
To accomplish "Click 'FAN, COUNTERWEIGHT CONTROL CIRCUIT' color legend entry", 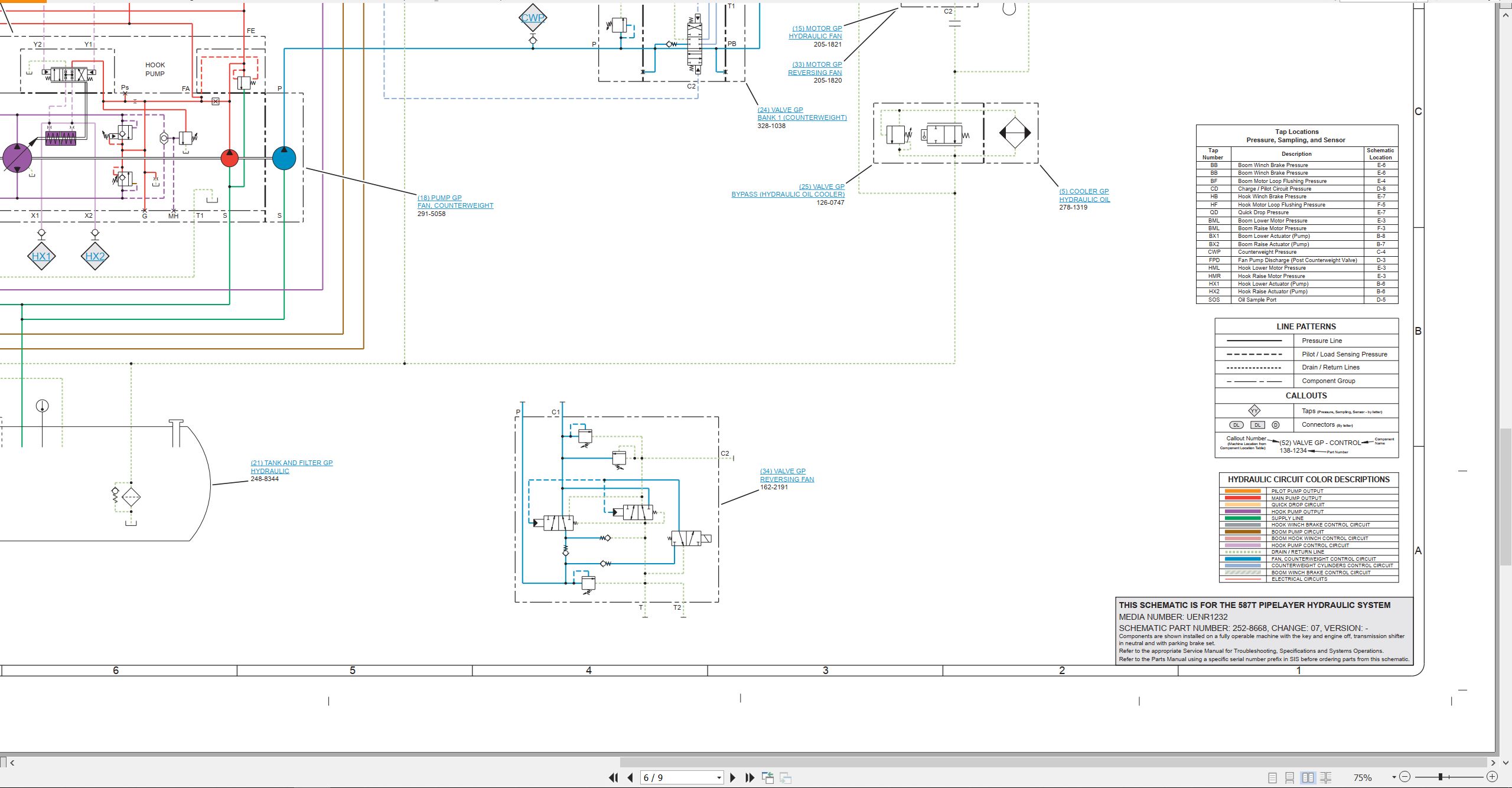I will pyautogui.click(x=1309, y=559).
